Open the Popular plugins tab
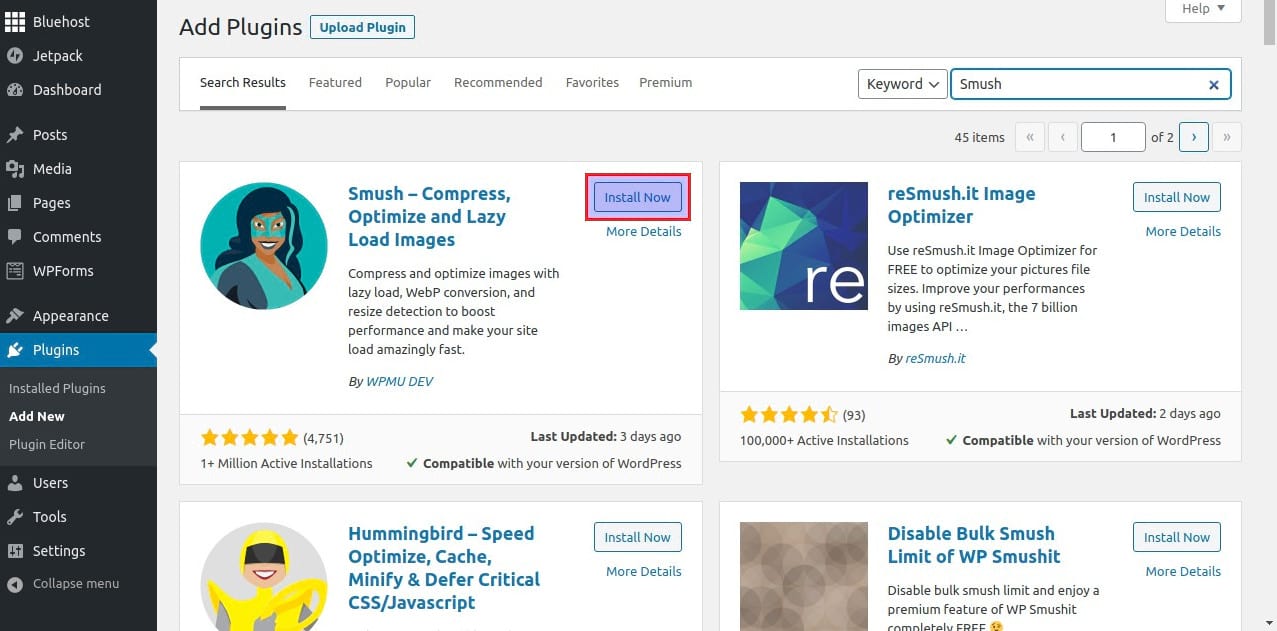 coord(408,83)
